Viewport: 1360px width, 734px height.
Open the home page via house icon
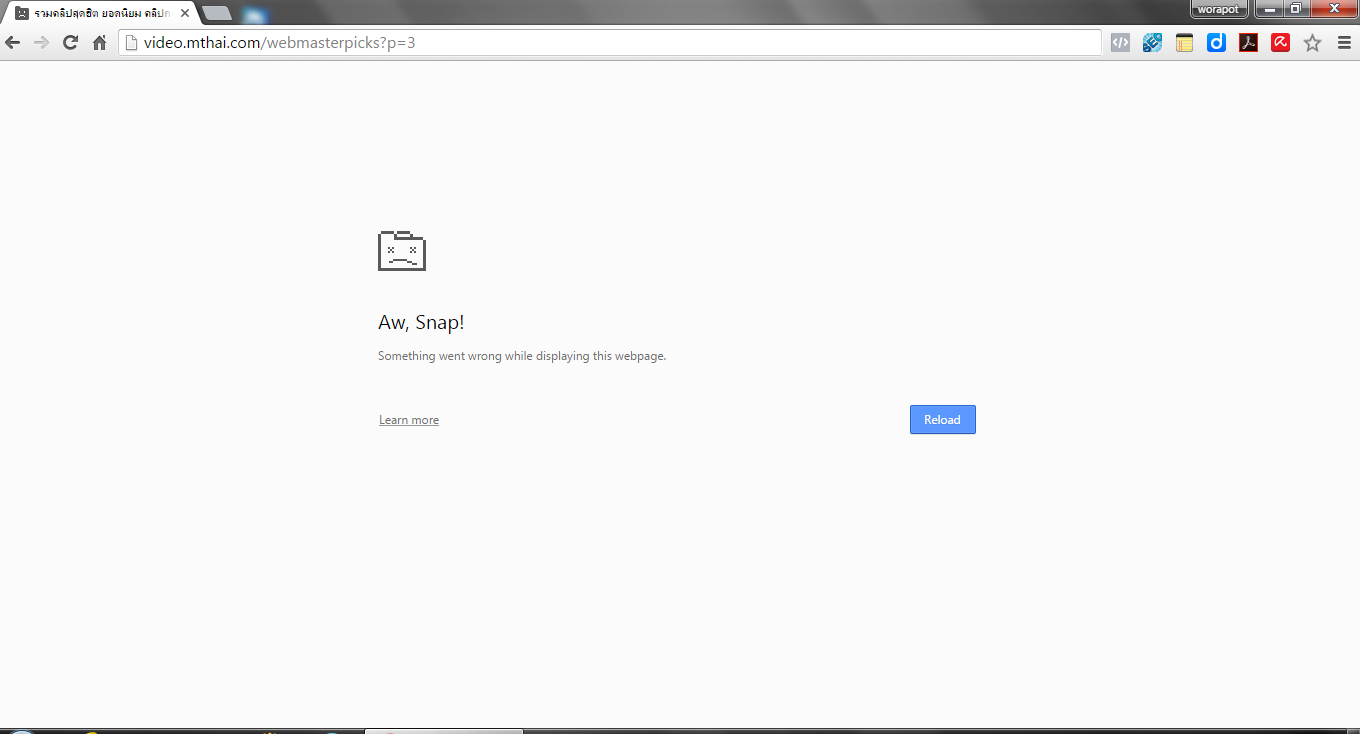99,43
